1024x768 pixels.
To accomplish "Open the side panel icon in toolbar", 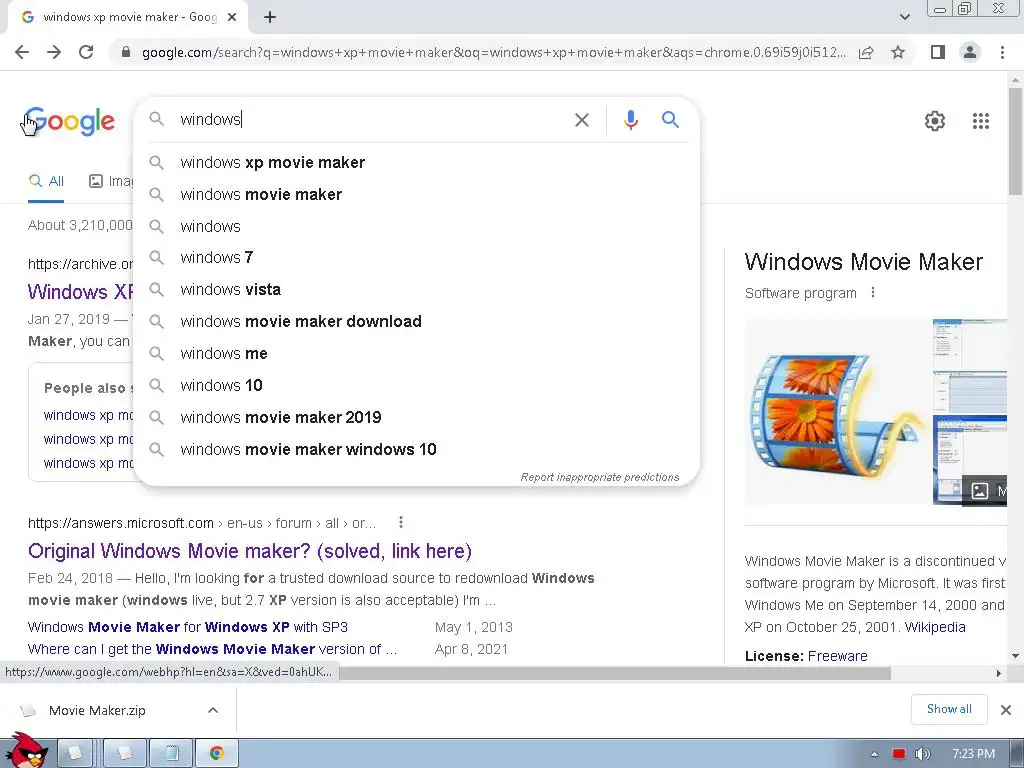I will tap(938, 52).
